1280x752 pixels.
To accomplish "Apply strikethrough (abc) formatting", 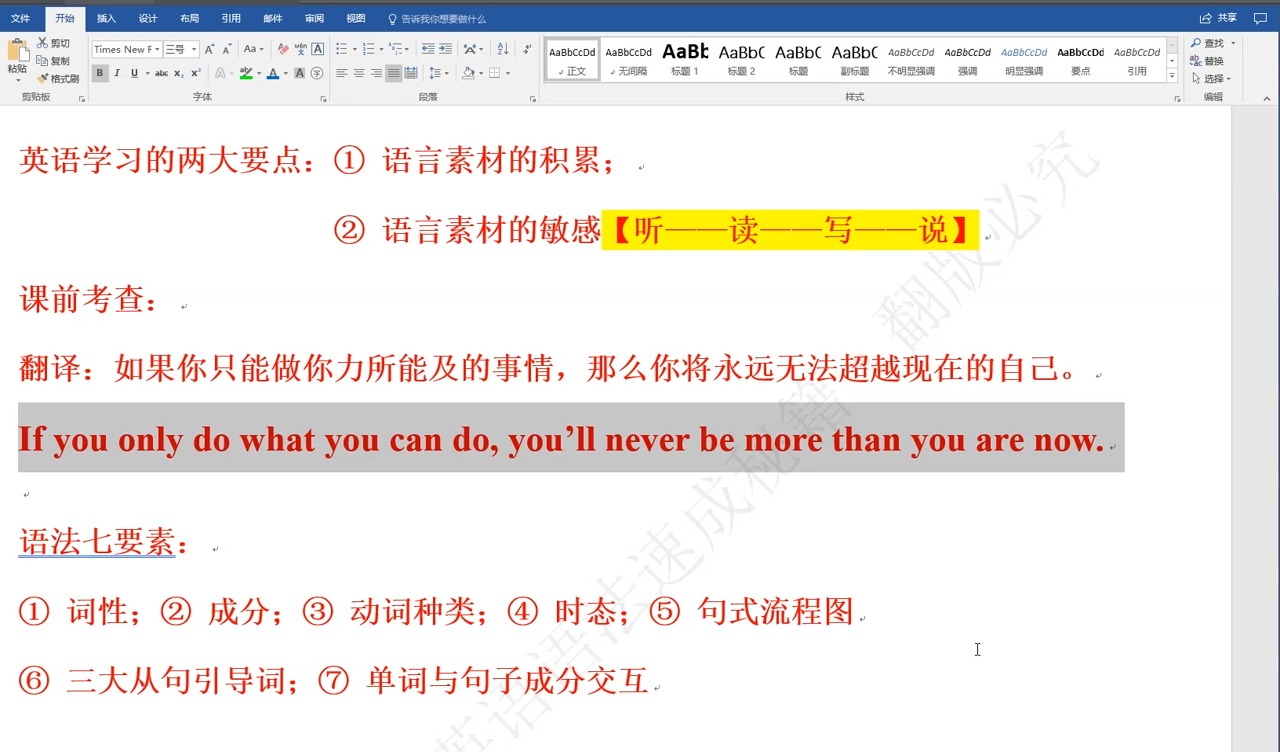I will pos(161,73).
